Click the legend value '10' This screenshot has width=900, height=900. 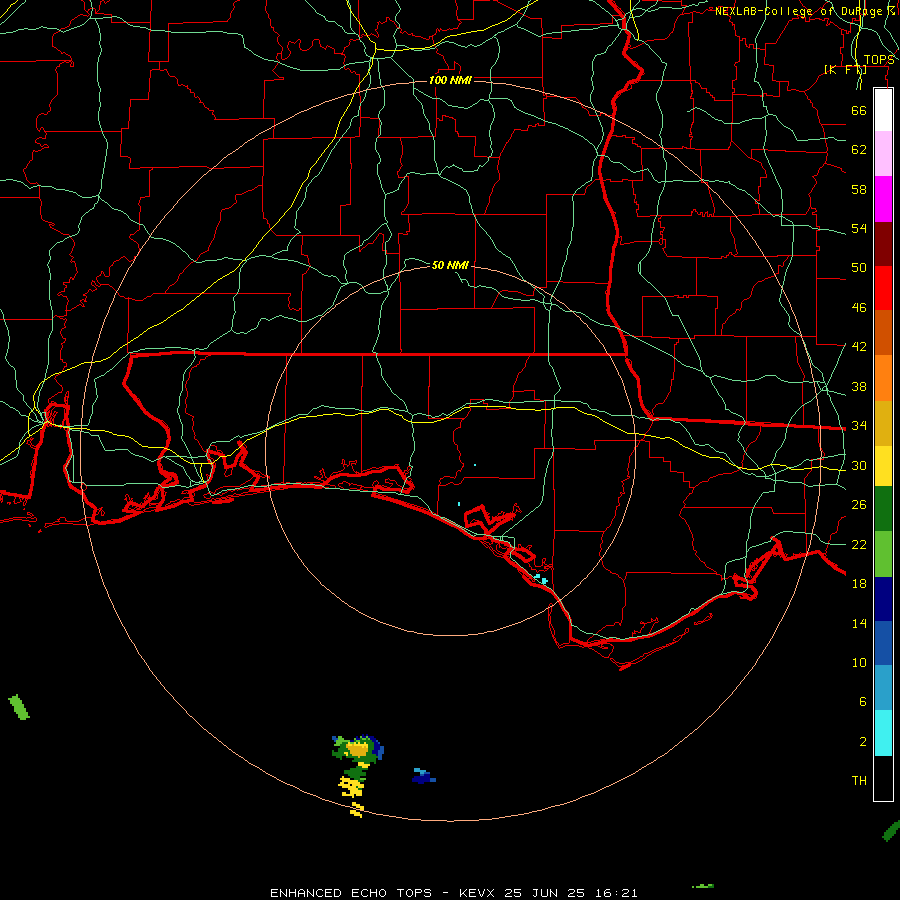(x=859, y=662)
